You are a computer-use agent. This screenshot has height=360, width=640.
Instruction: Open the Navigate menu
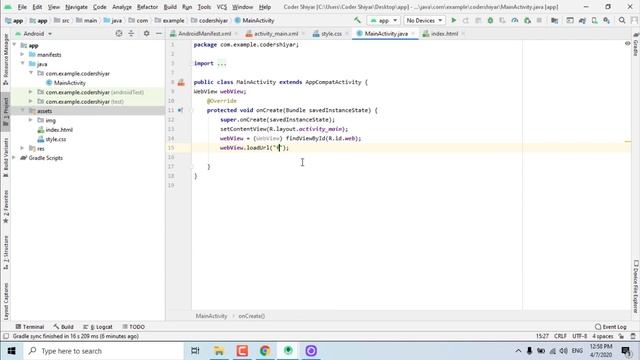click(x=76, y=7)
